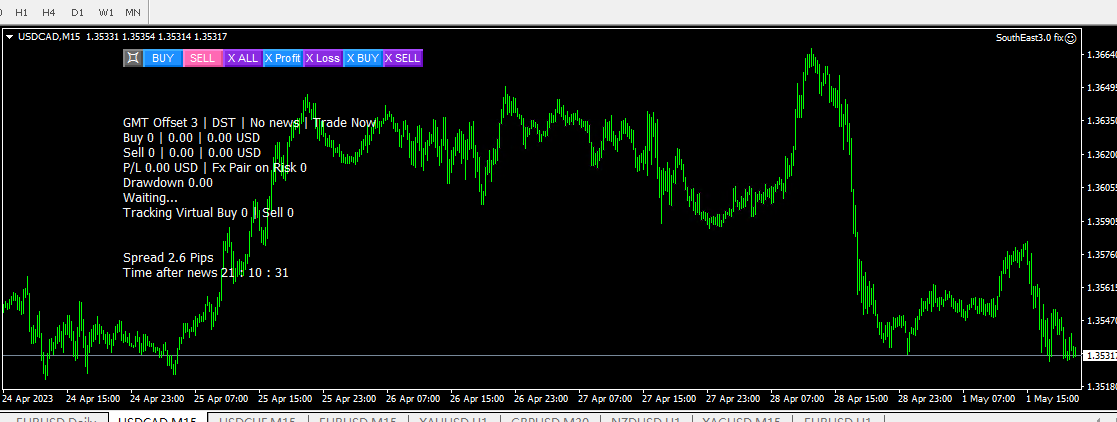Choose the MN monthly timeframe
Viewport: 1117px width, 422px height.
pos(133,12)
